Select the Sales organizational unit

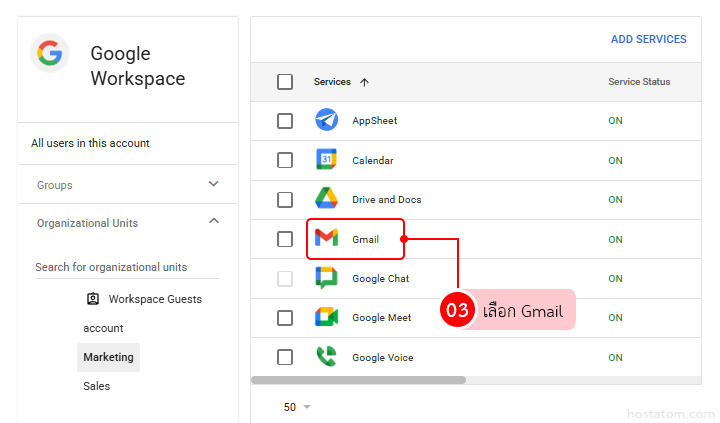point(96,386)
